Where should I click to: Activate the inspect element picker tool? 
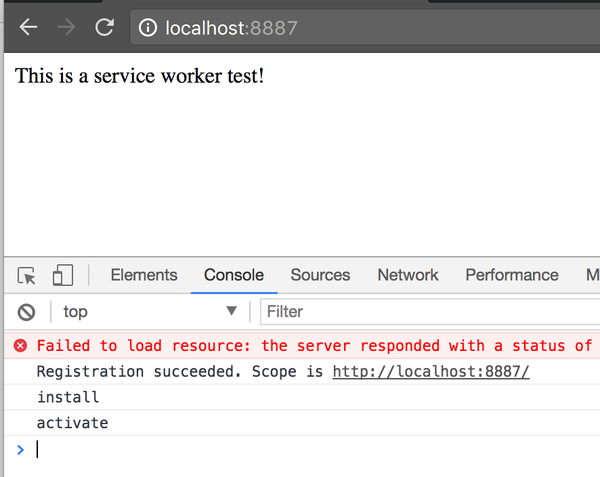(x=27, y=275)
